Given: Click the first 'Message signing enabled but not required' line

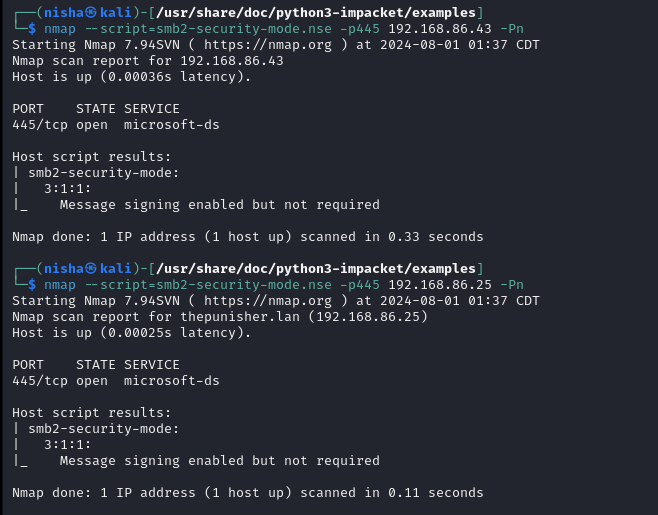Looking at the screenshot, I should (219, 205).
